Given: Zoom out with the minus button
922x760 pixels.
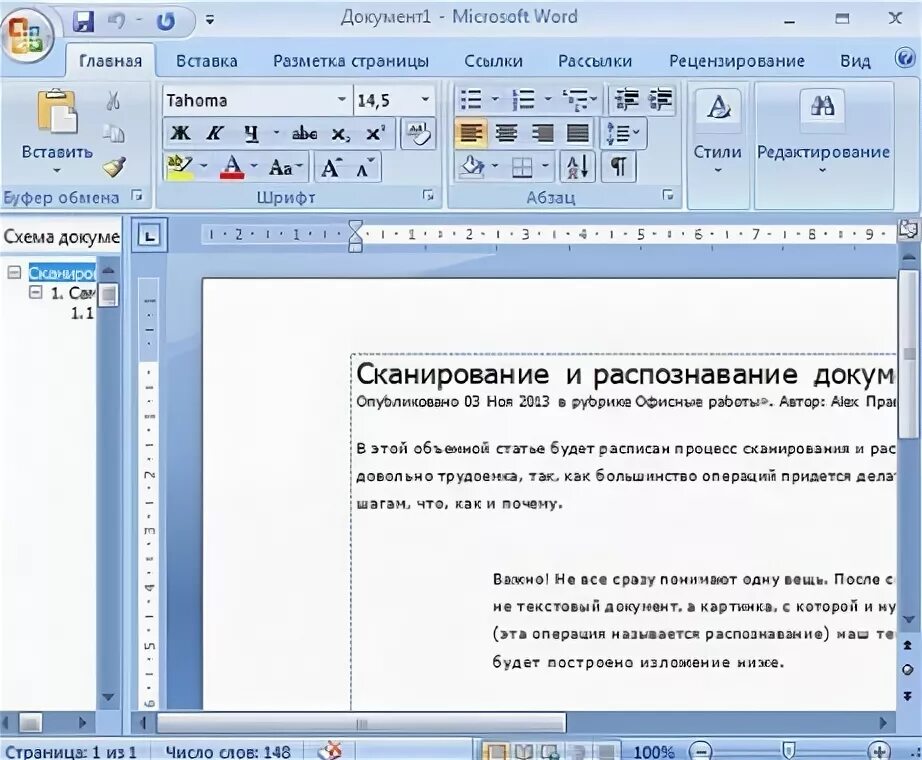Looking at the screenshot, I should point(700,751).
